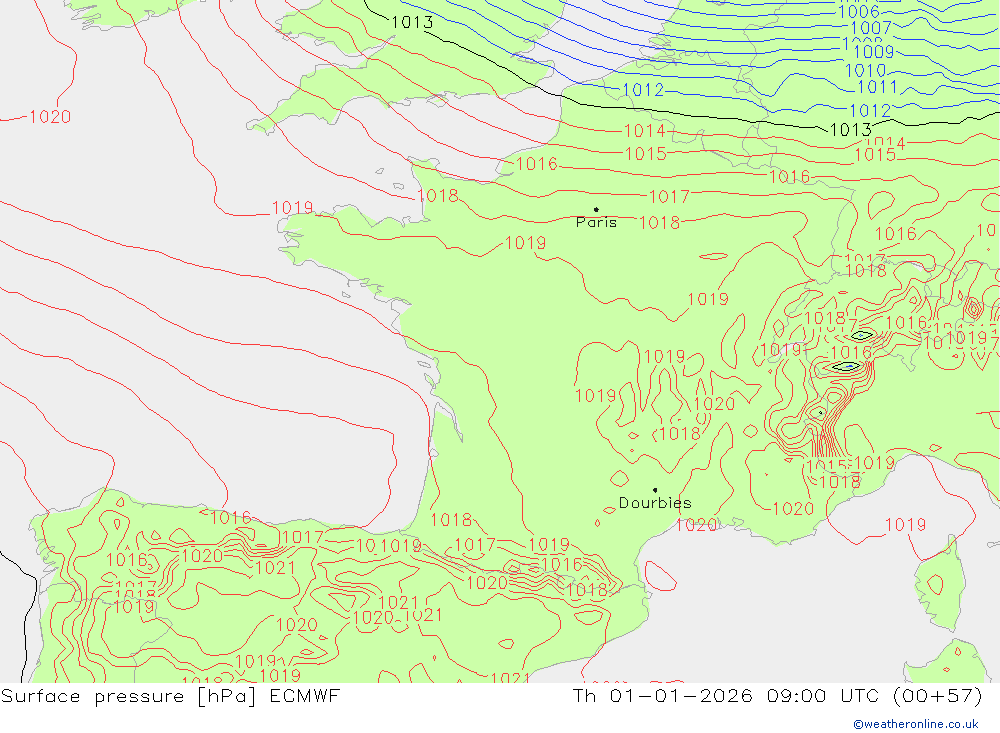Click the weatheronline.co.uk copyright text
The image size is (1000, 733).
click(x=916, y=724)
